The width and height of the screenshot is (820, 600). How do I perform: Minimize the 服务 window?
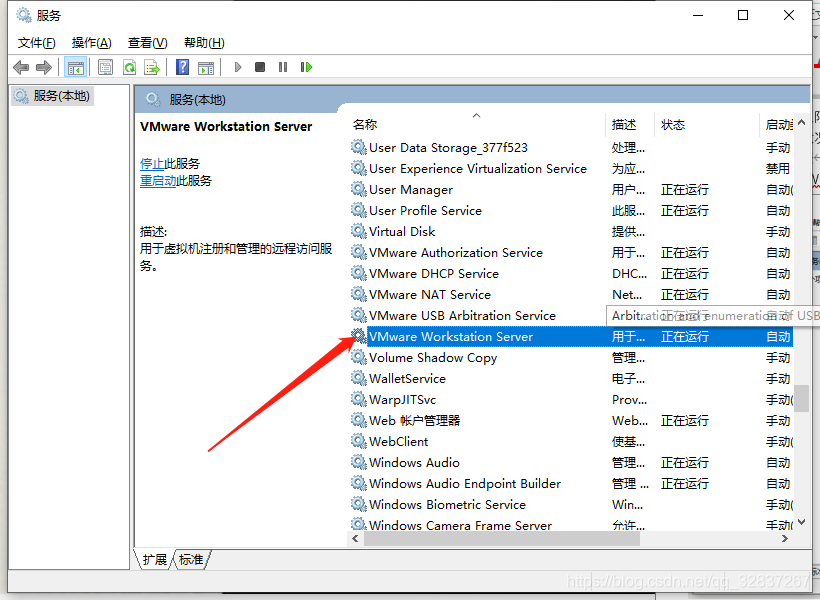click(698, 15)
